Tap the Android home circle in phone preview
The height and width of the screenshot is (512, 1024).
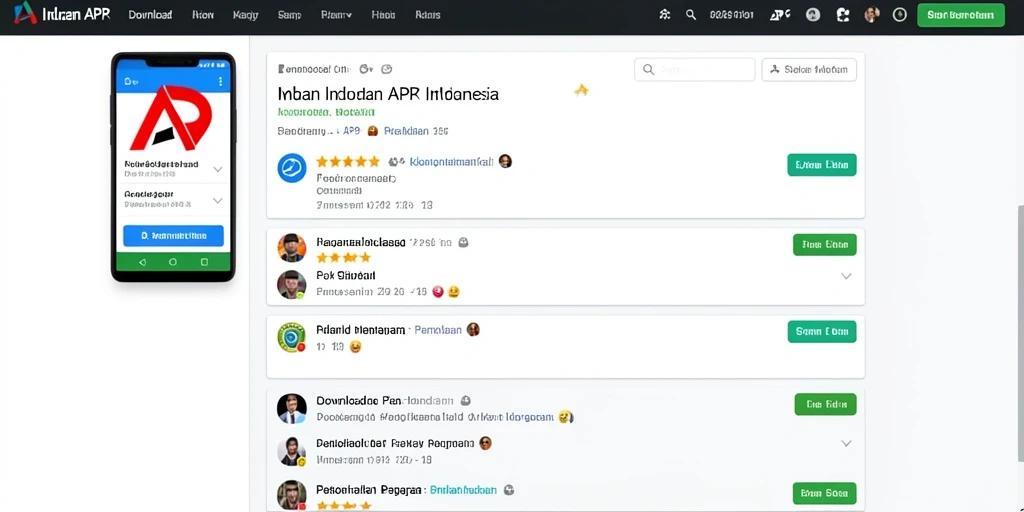(x=173, y=262)
